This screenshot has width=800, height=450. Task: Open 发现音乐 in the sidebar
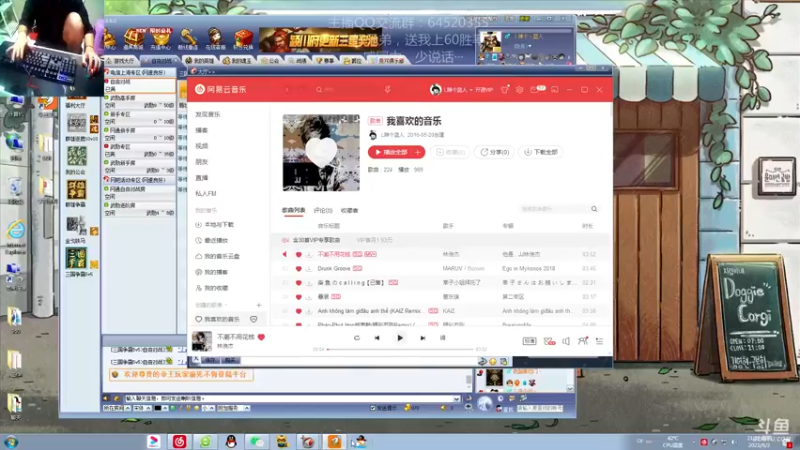click(x=208, y=114)
